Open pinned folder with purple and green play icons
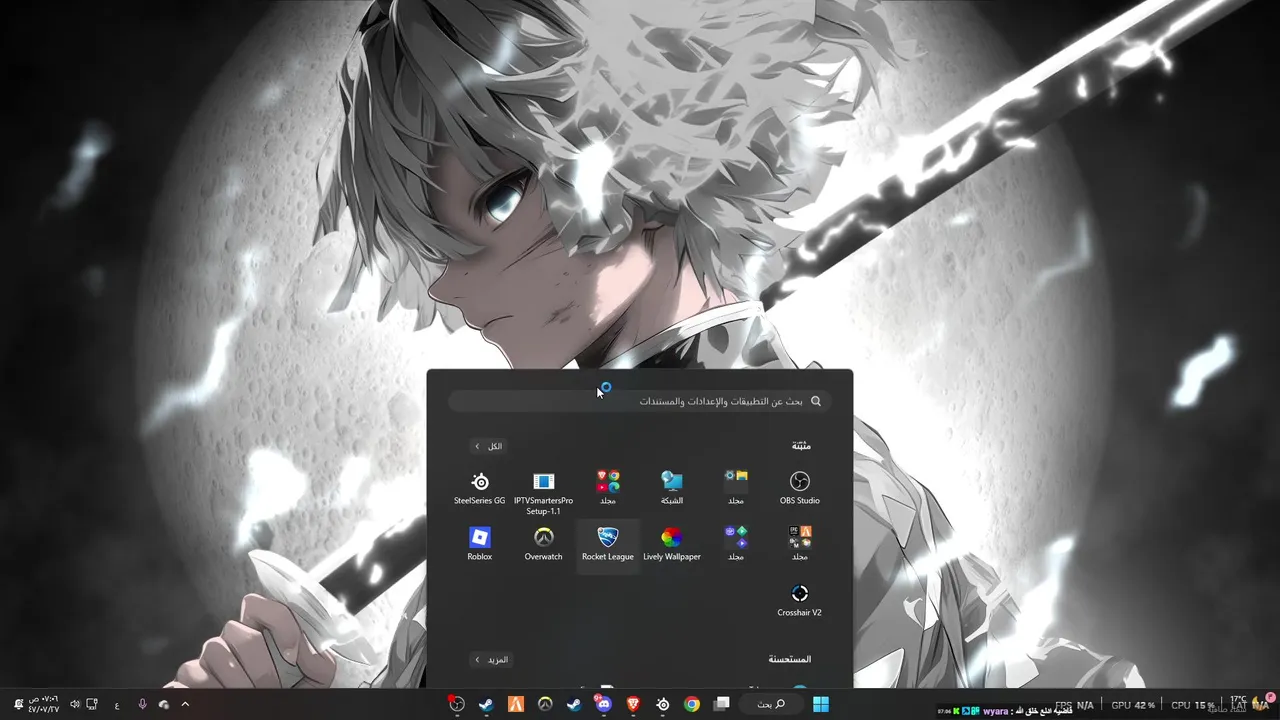Viewport: 1280px width, 720px height. click(736, 543)
